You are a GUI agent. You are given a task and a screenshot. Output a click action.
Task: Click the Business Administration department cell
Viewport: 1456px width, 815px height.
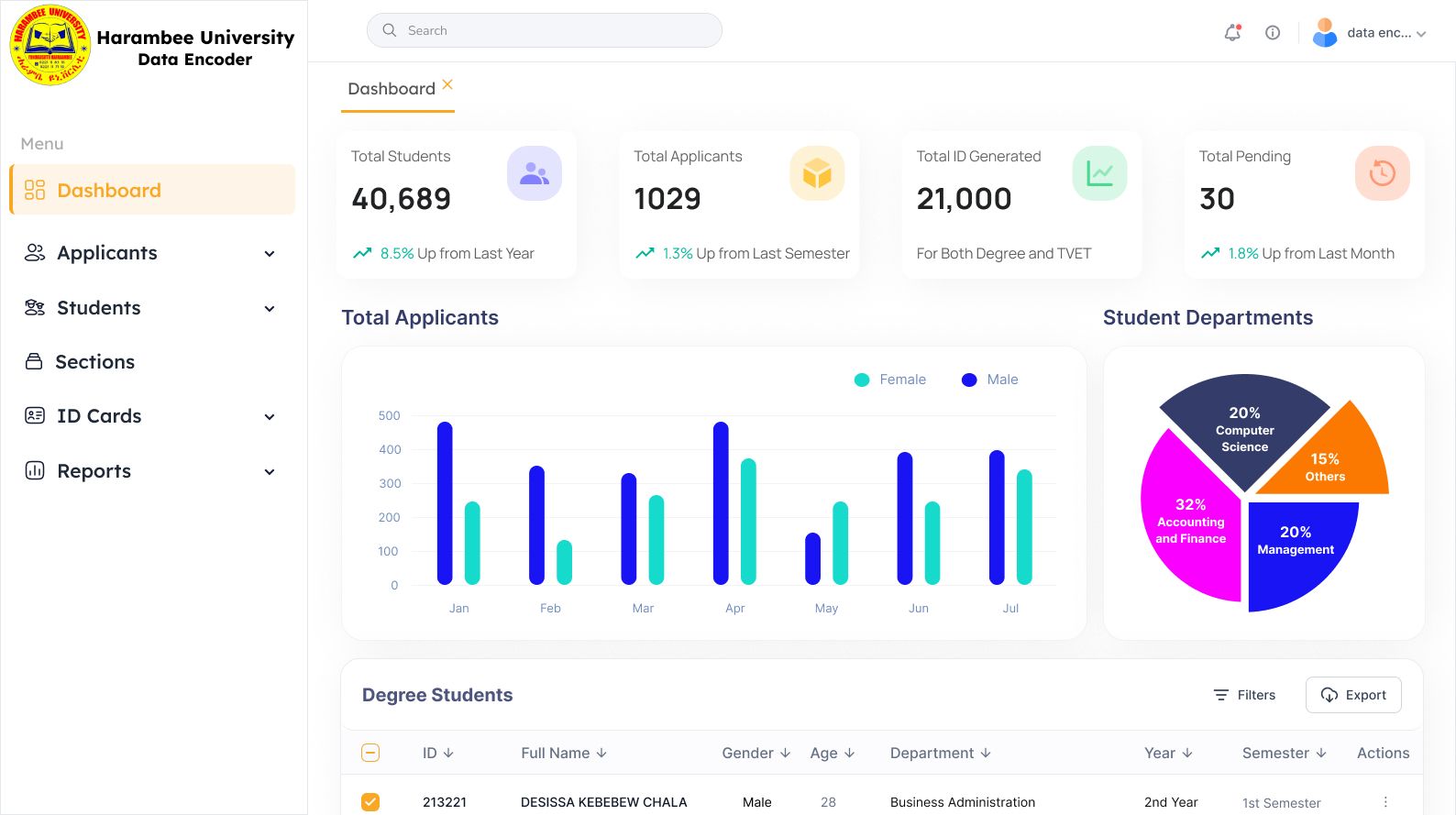(x=963, y=802)
